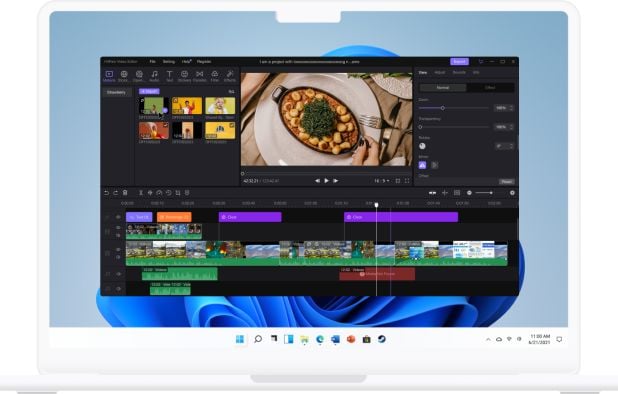The image size is (618, 394).
Task: Open the File menu
Action: pos(153,61)
